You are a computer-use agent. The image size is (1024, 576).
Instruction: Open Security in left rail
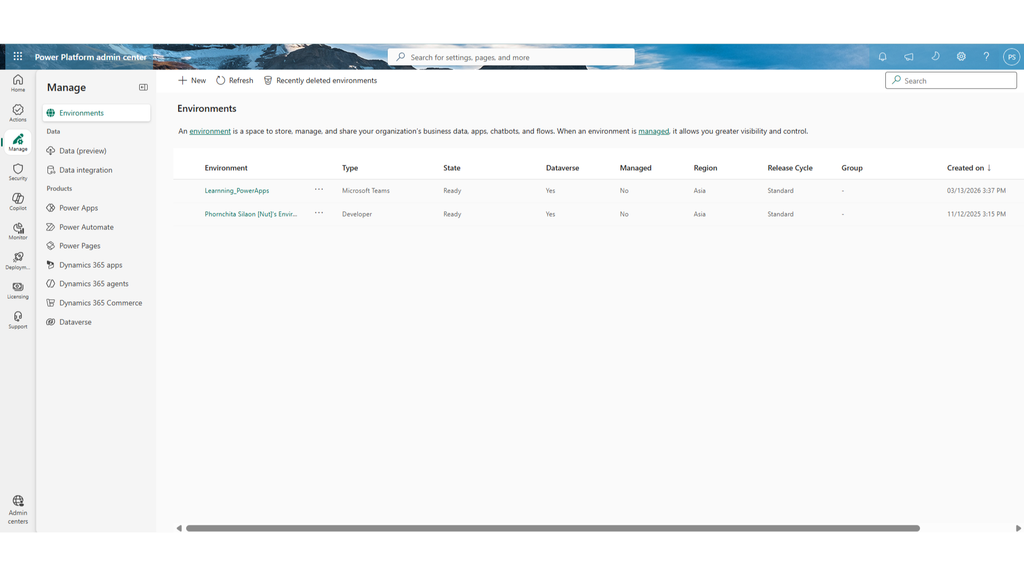(18, 172)
